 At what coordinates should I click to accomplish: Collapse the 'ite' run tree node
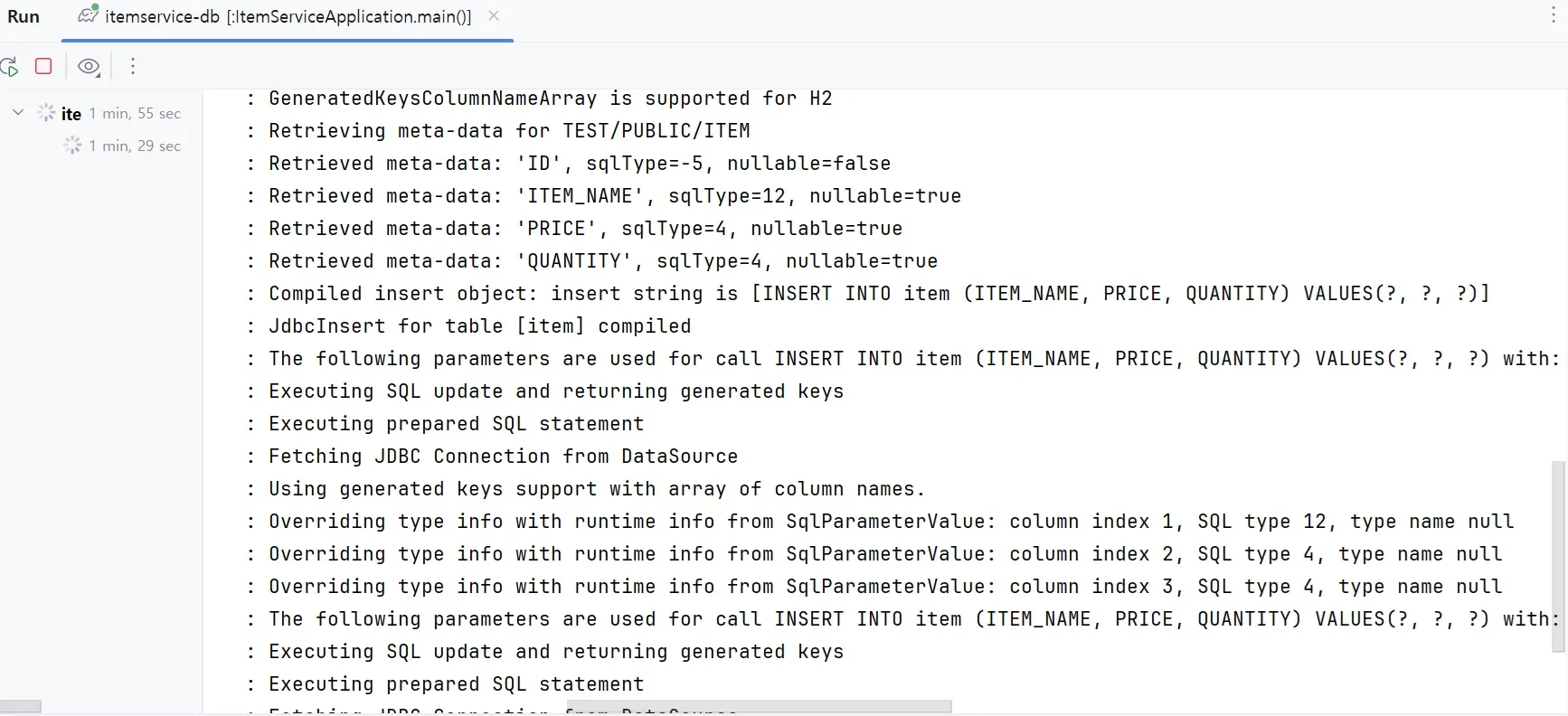(x=18, y=112)
